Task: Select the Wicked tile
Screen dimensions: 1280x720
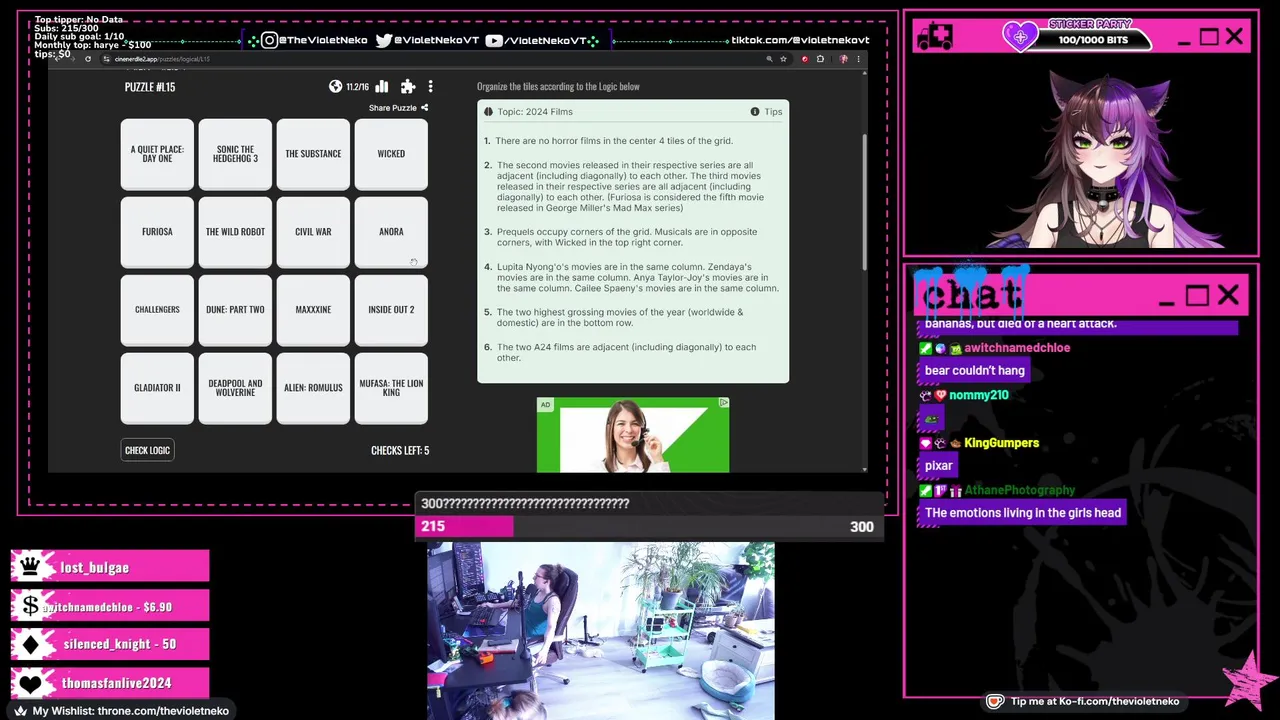Action: coord(391,154)
